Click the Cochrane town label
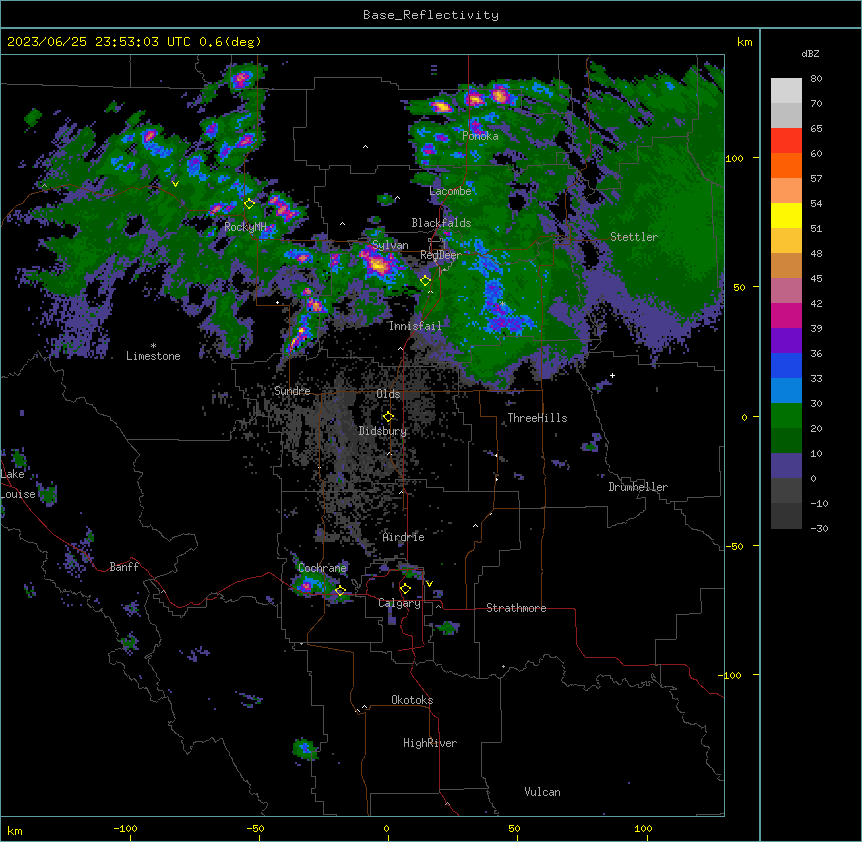Screen dimensions: 862x842 (x=322, y=568)
